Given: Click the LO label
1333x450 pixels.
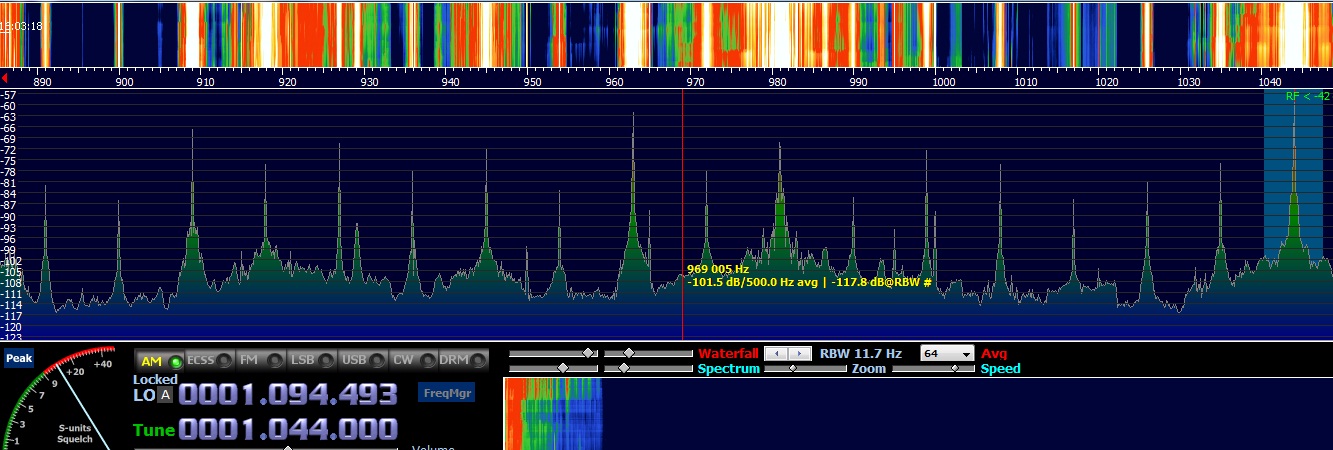Looking at the screenshot, I should click(x=144, y=395).
